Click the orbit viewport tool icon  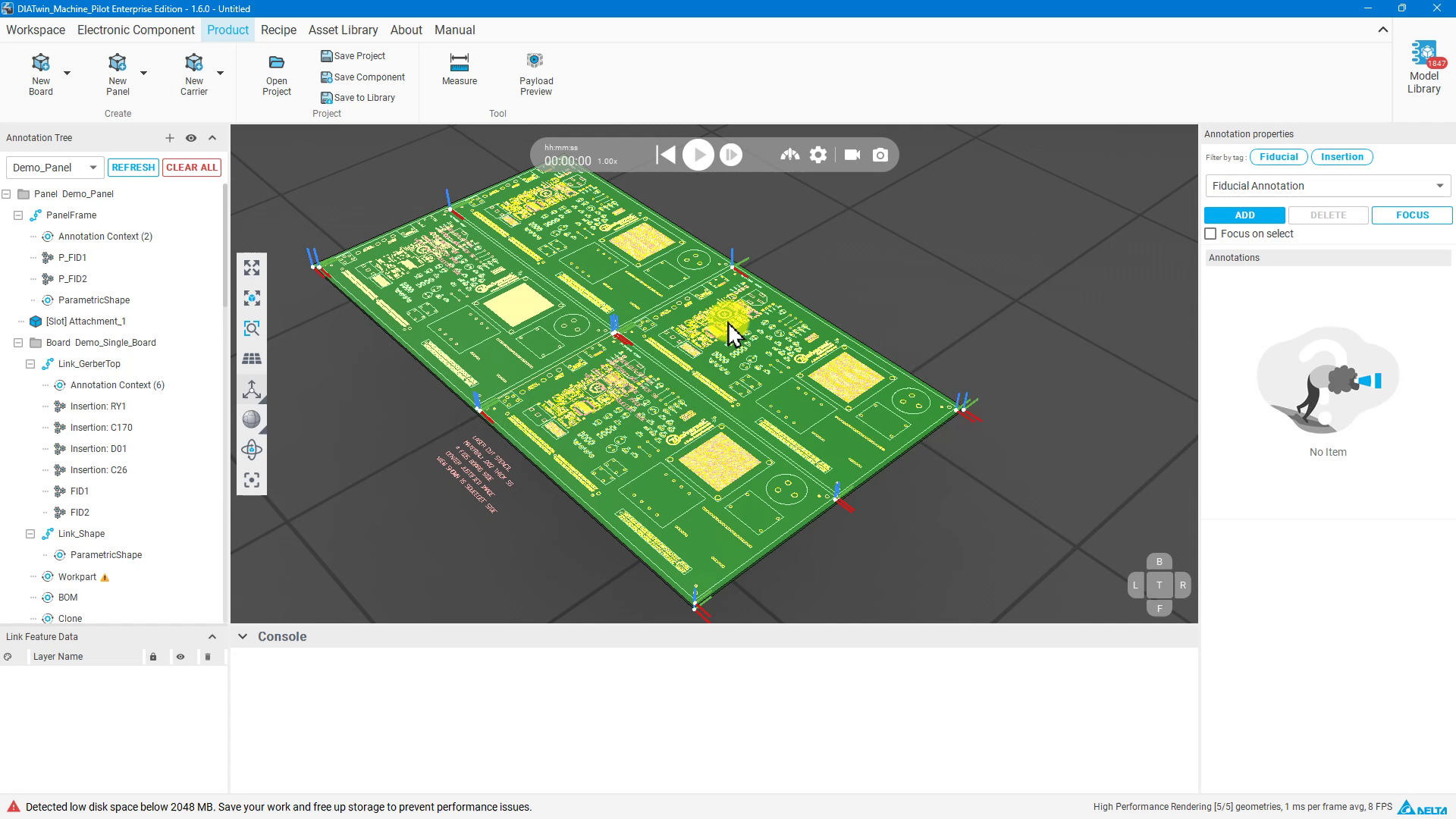click(252, 450)
